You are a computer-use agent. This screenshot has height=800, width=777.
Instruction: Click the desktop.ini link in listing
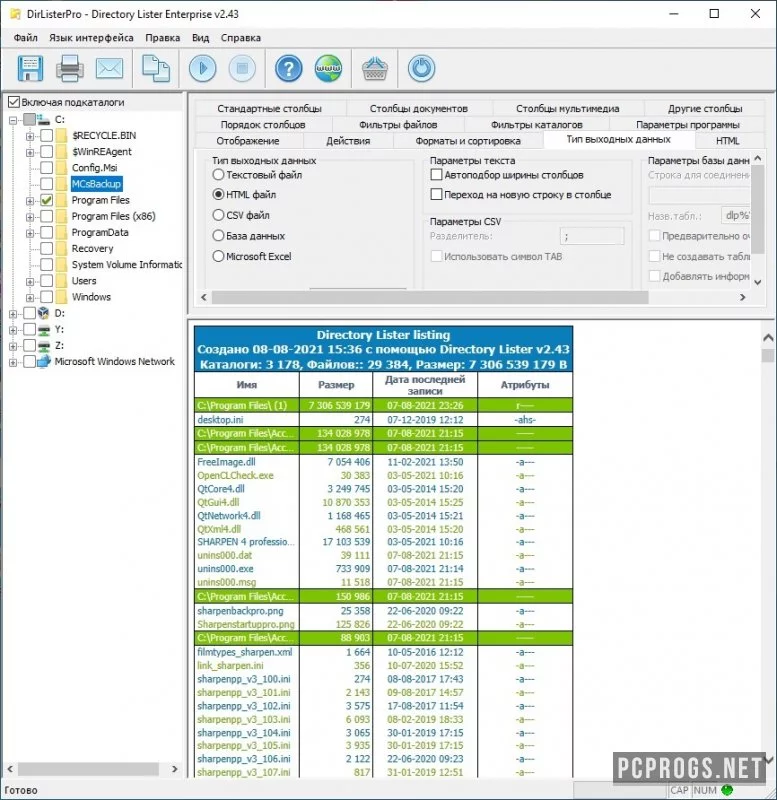tap(220, 419)
